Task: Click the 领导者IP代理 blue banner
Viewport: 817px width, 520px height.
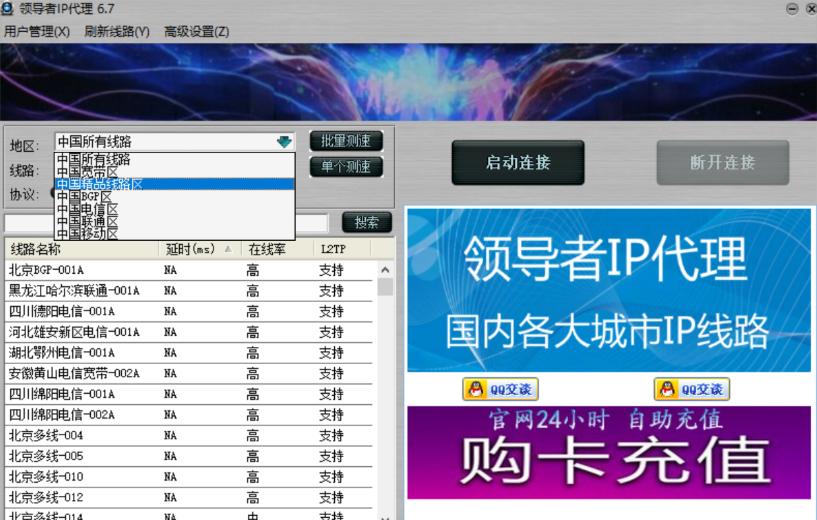Action: [609, 290]
